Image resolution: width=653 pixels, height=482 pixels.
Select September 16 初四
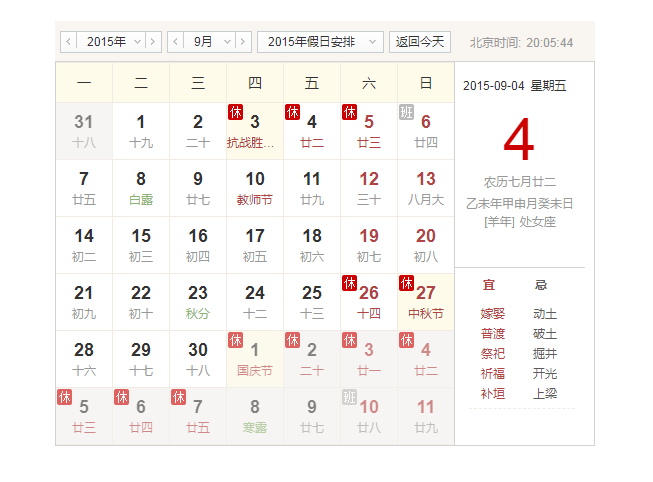click(198, 245)
